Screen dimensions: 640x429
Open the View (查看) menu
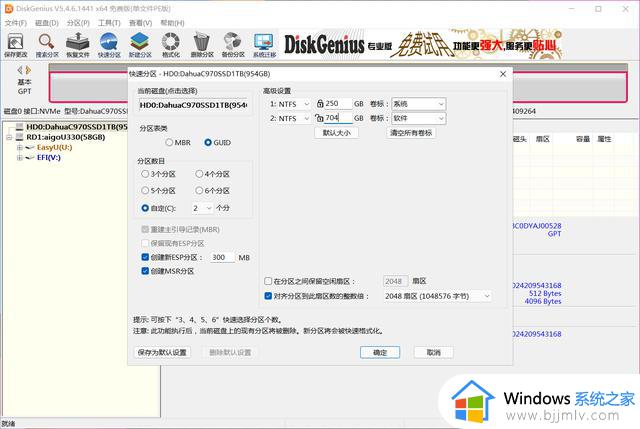[140, 23]
